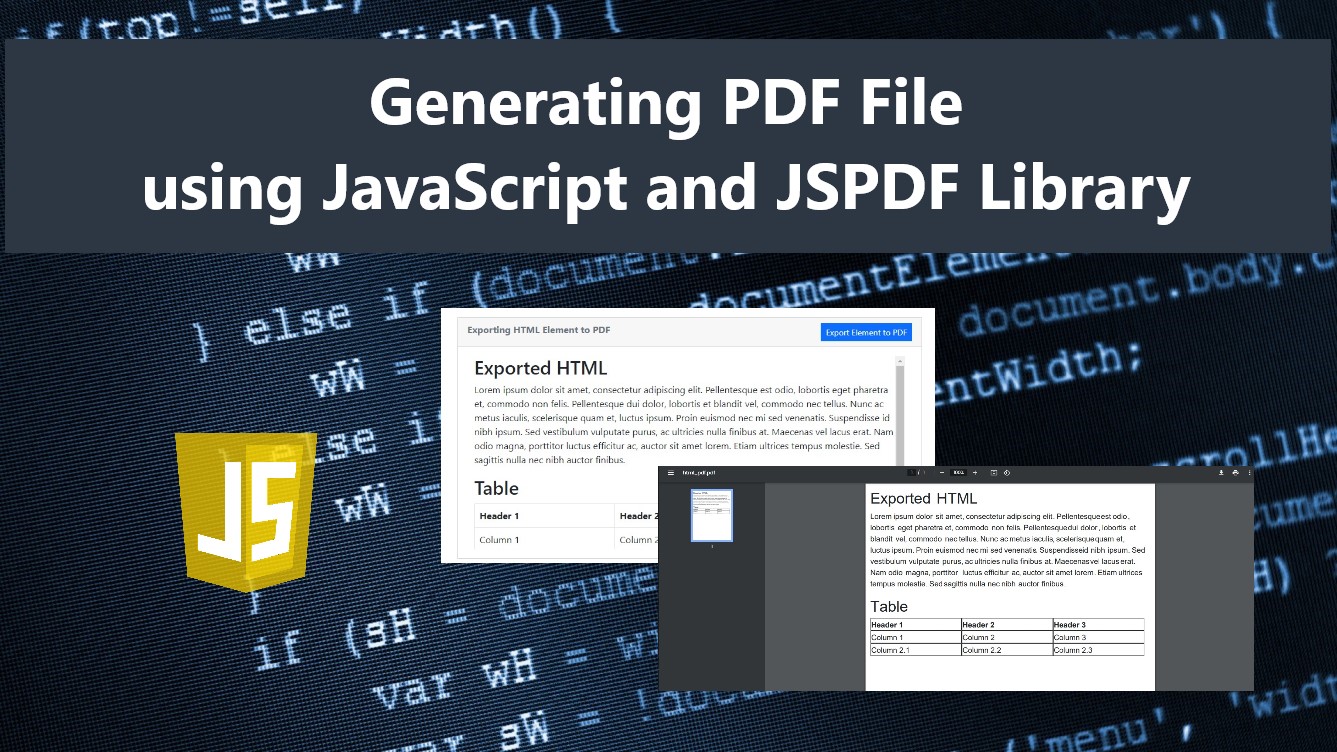Zoom out of the PDF page

pos(942,472)
